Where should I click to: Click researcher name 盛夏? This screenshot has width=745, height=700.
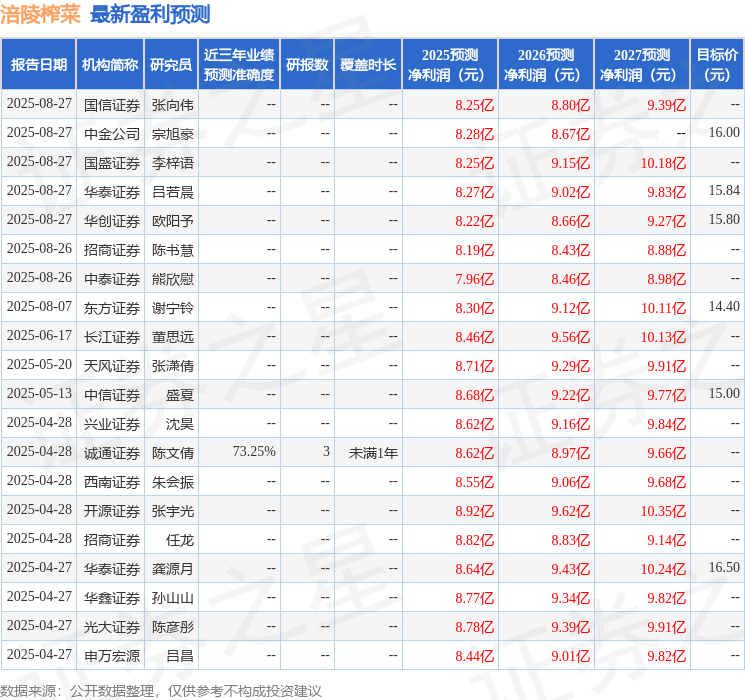[180, 395]
